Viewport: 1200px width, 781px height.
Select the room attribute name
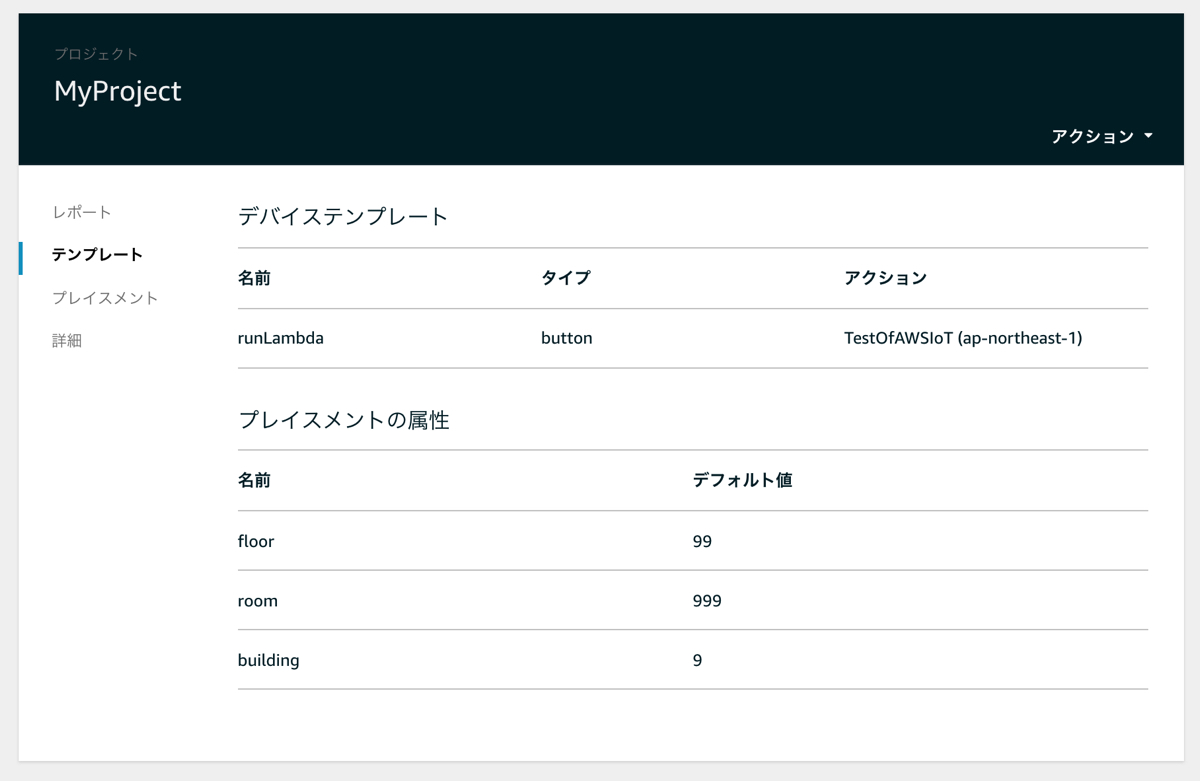click(x=257, y=601)
